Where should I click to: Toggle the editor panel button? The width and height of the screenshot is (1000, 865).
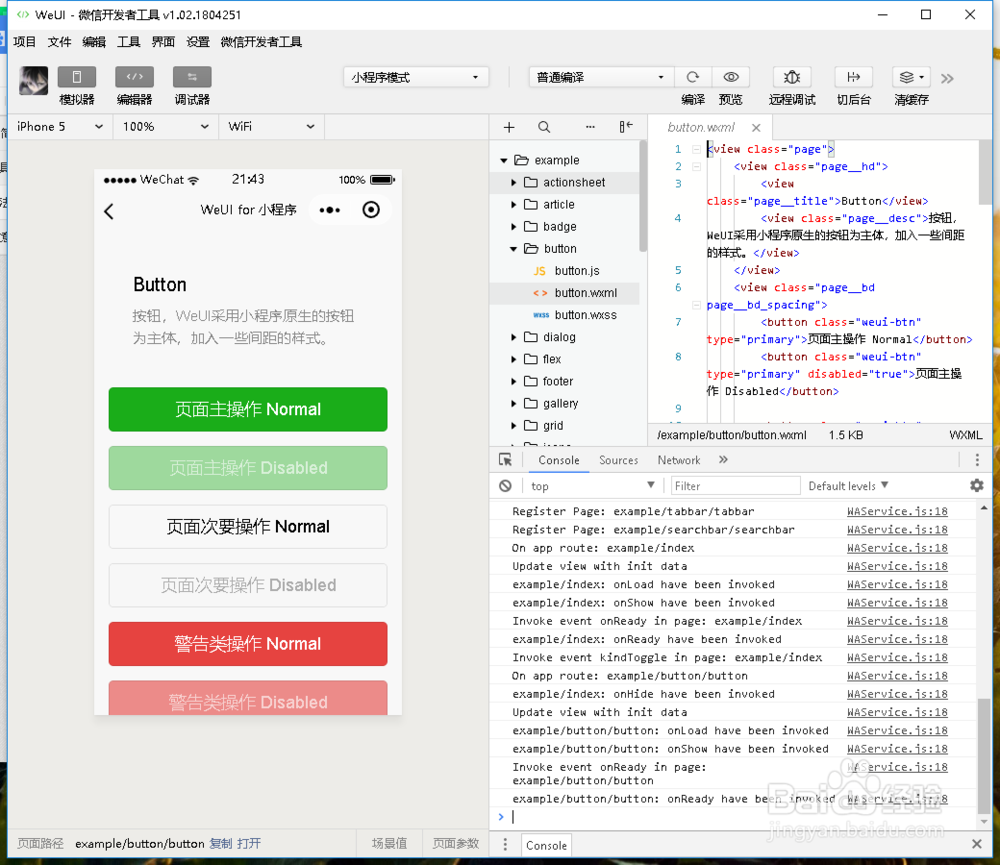[134, 77]
